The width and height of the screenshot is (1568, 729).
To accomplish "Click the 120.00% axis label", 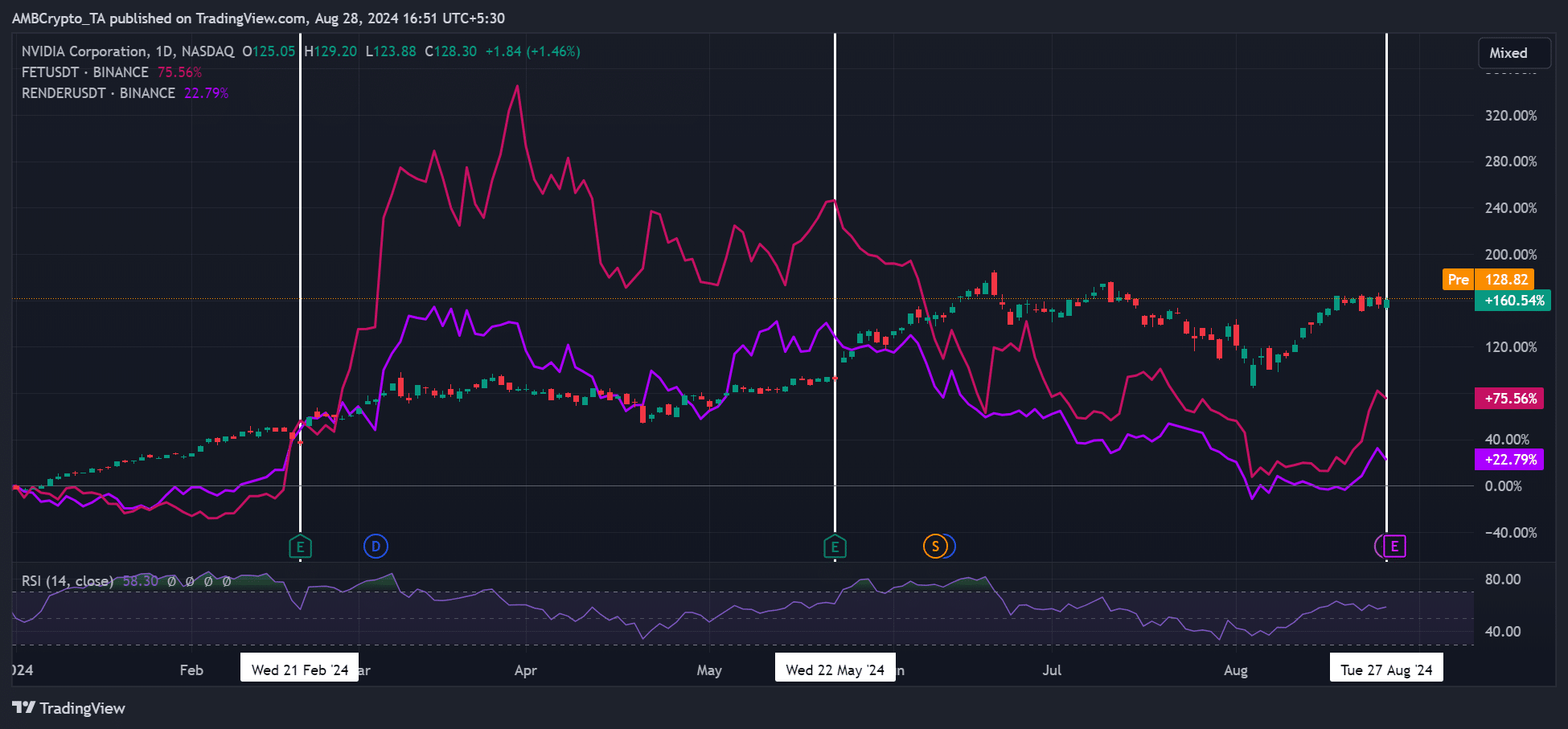I will coord(1511,347).
